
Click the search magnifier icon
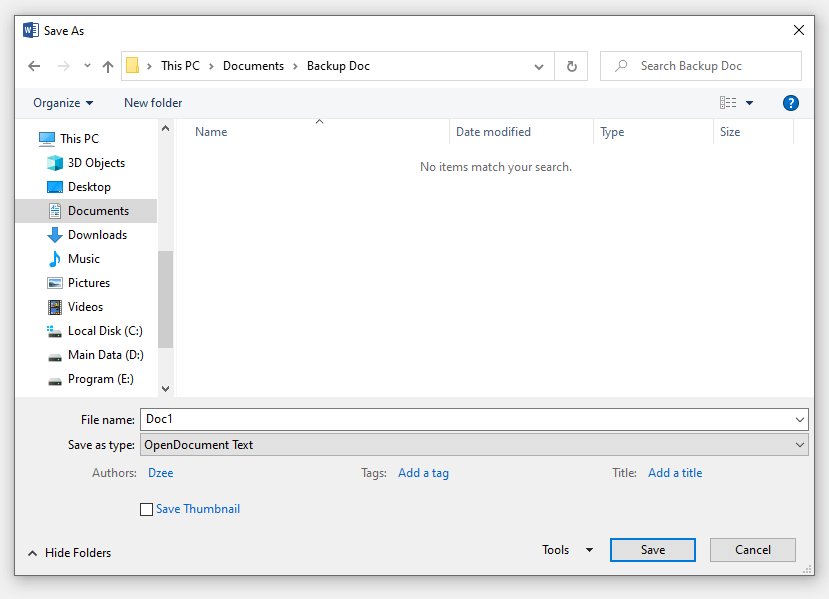click(621, 66)
